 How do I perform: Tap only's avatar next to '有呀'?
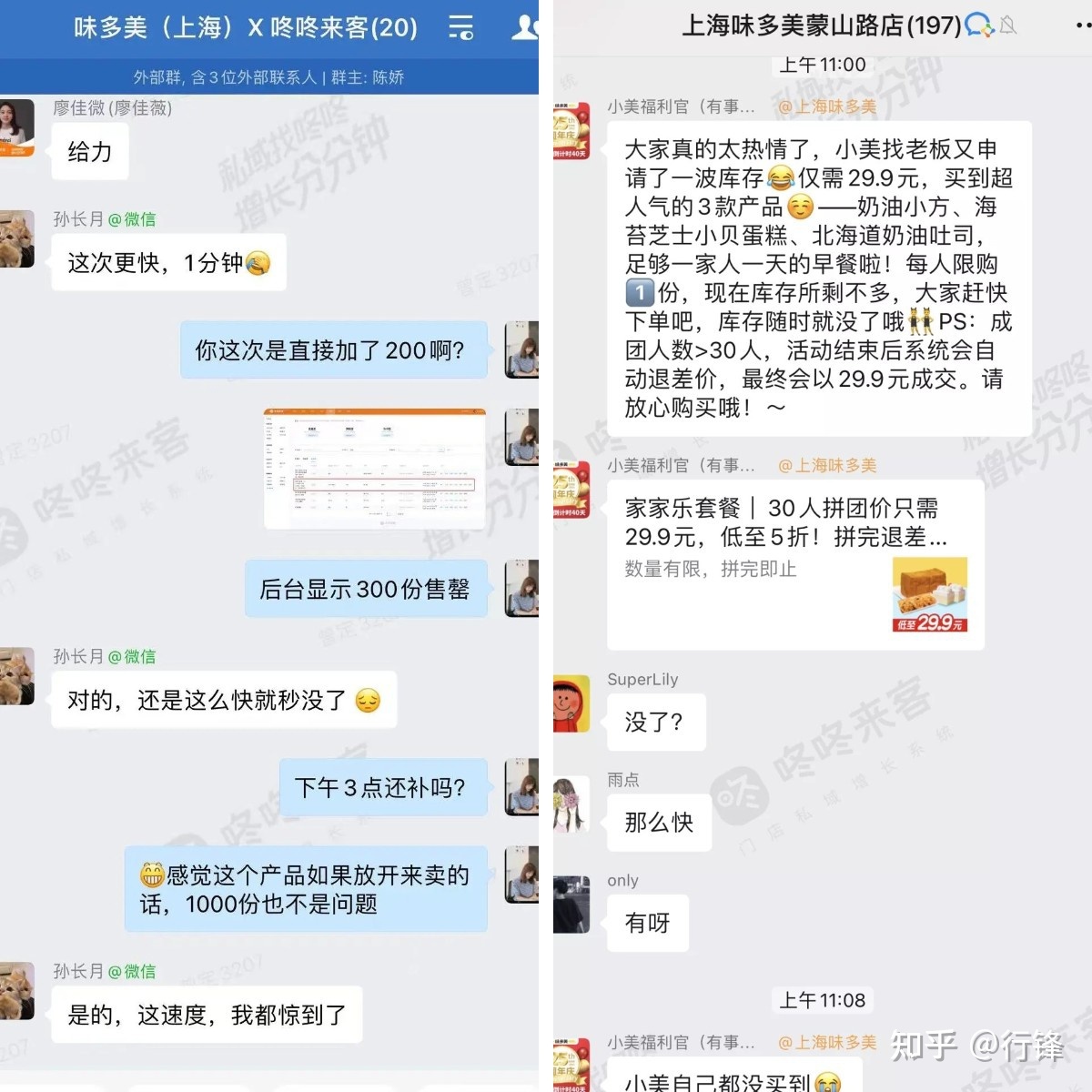(x=571, y=905)
